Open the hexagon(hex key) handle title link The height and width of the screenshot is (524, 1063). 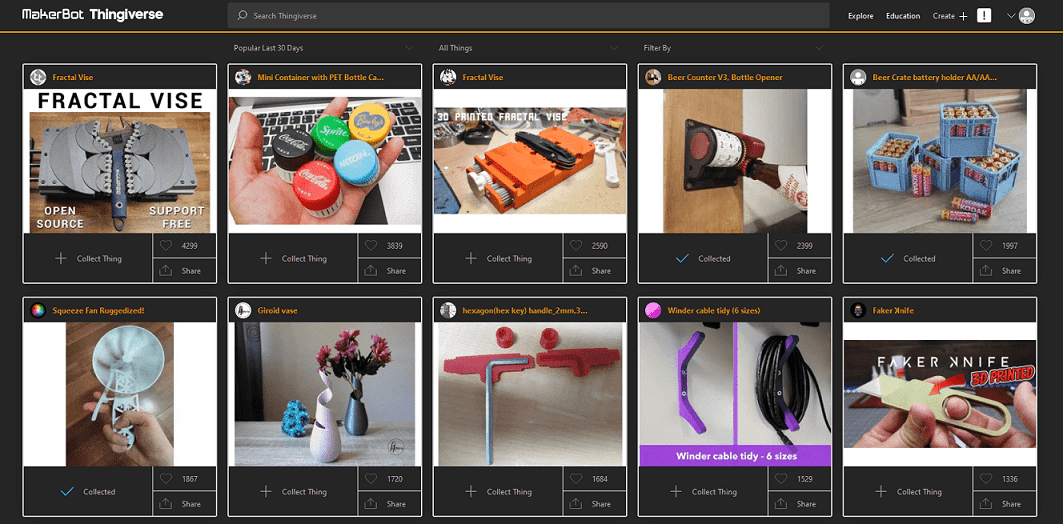coord(525,310)
